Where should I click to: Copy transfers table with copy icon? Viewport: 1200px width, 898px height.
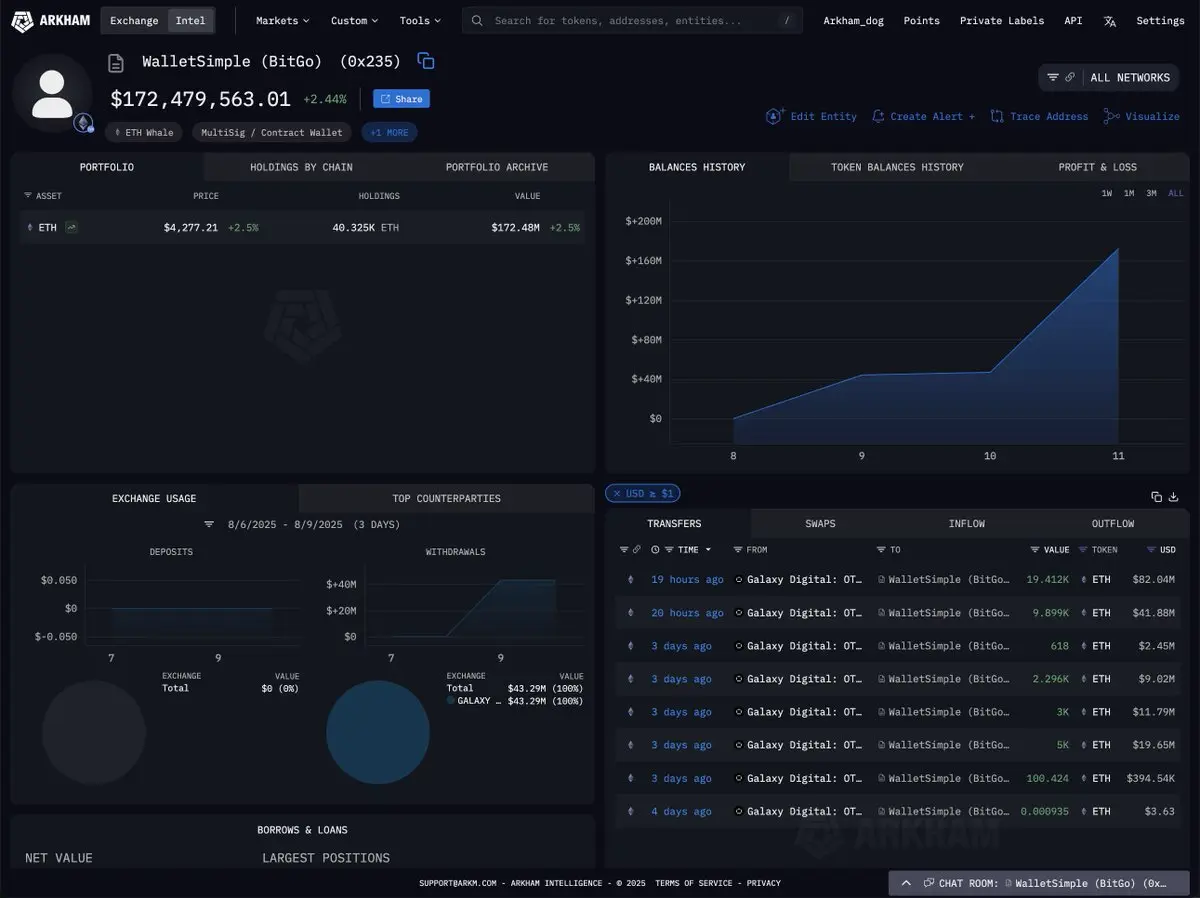point(1157,496)
